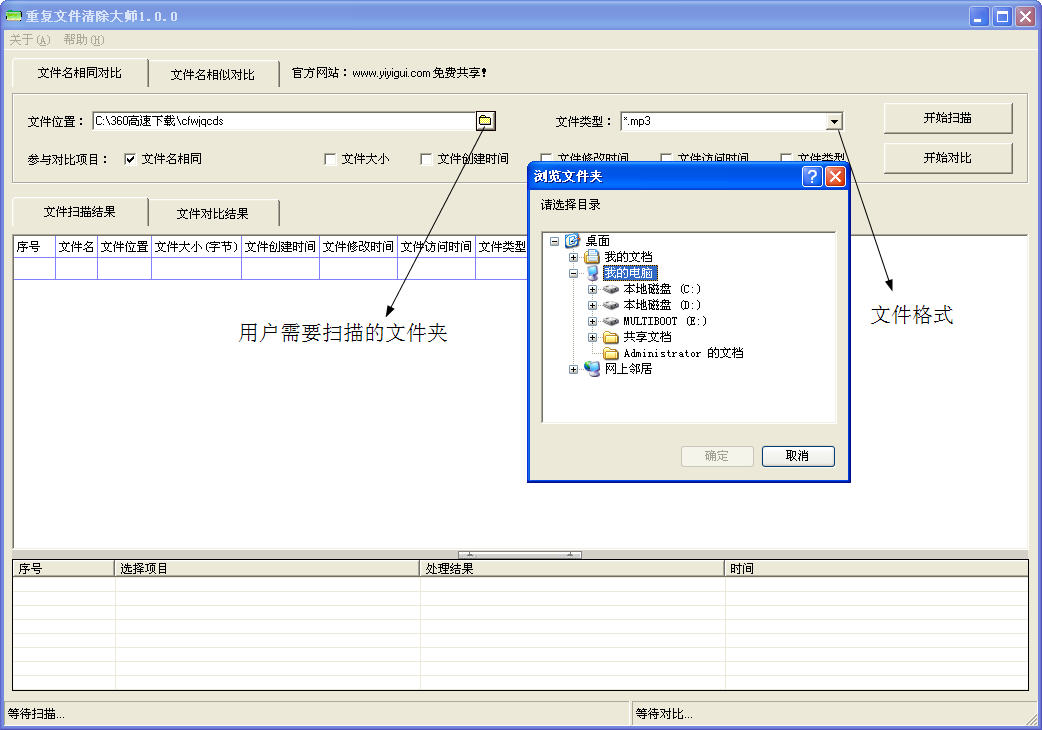1042x730 pixels.
Task: Enable the 文件访问时间 checkbox
Action: (666, 157)
